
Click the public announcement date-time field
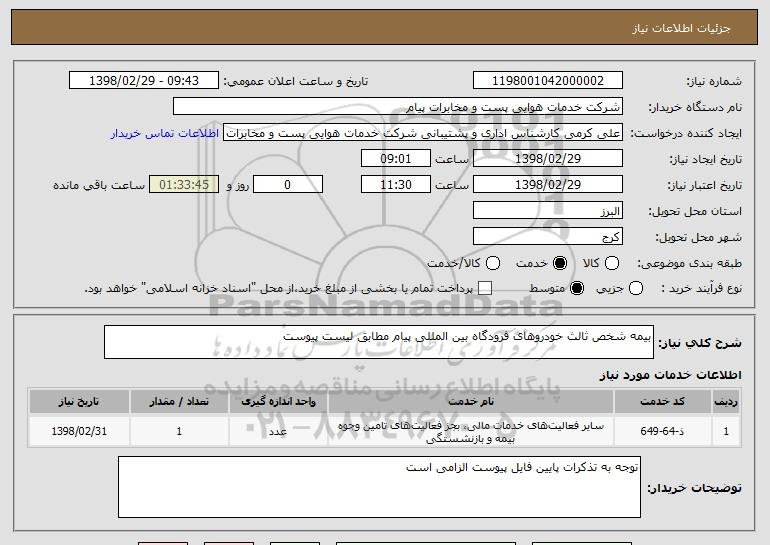[144, 81]
